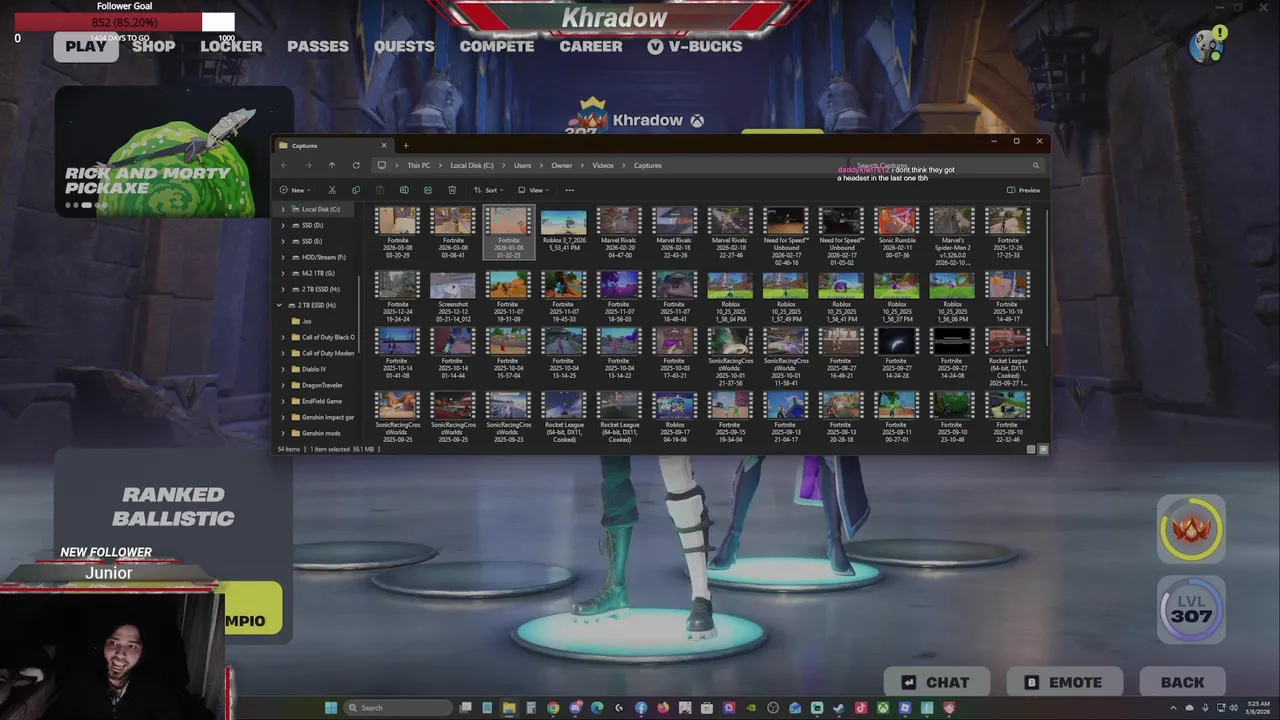Select the Sonic Rumble 2026-02-11 video
The height and width of the screenshot is (720, 1280).
[x=897, y=233]
